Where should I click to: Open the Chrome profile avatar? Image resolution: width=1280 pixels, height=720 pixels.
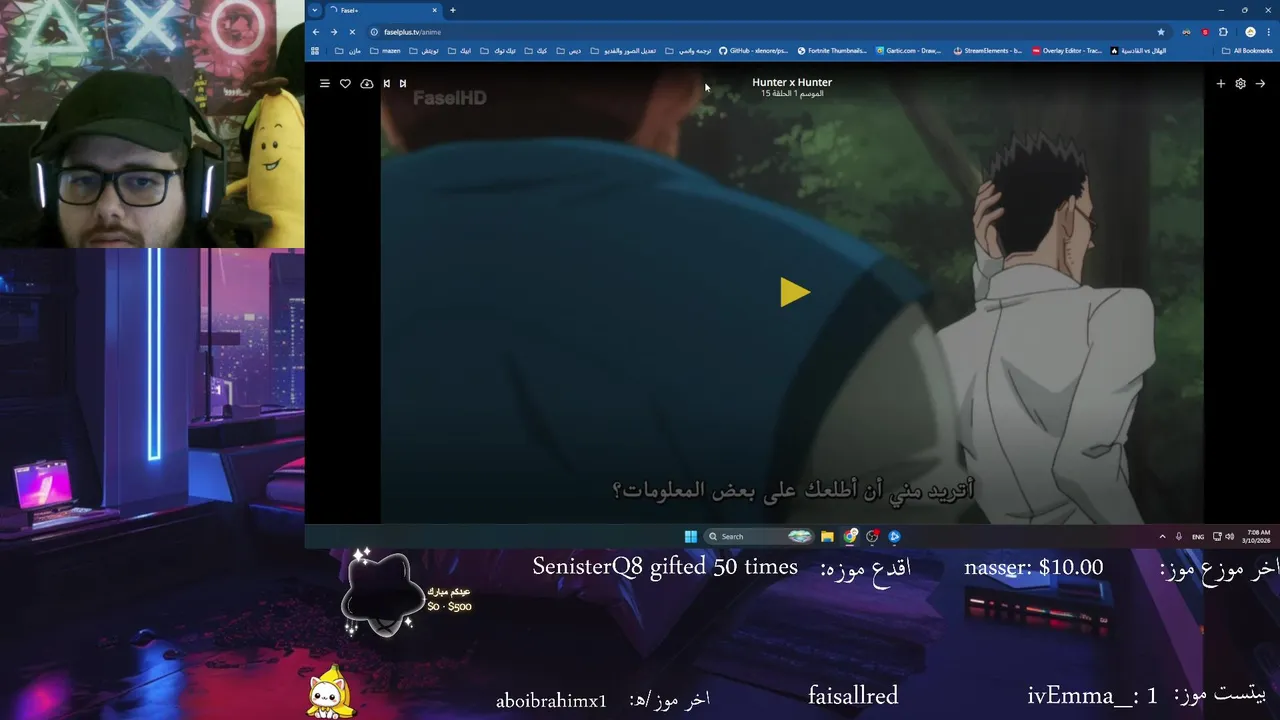pos(1250,32)
